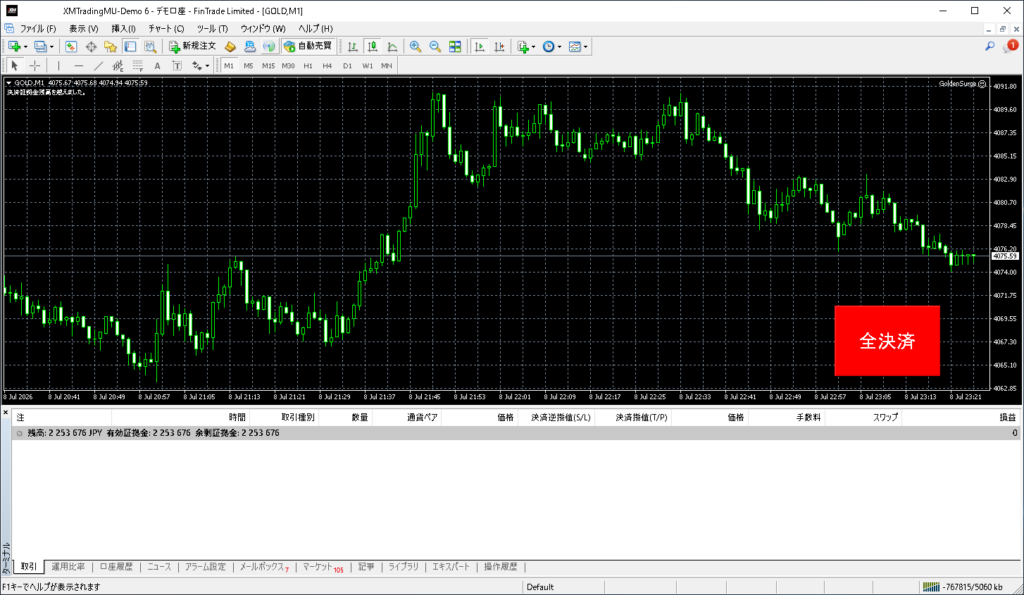Switch to the 口座履歴 tab
Image resolution: width=1024 pixels, height=595 pixels.
(116, 566)
